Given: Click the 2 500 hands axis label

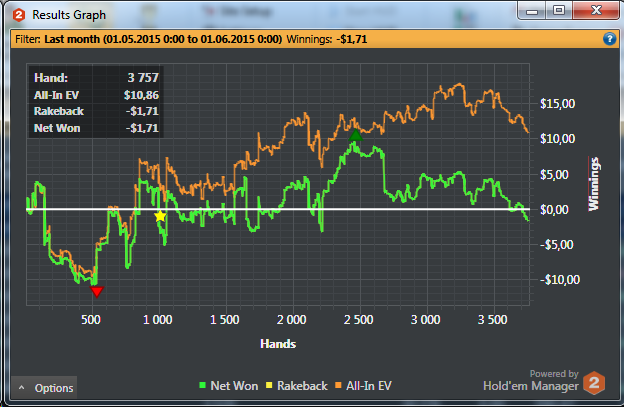Looking at the screenshot, I should (x=359, y=319).
